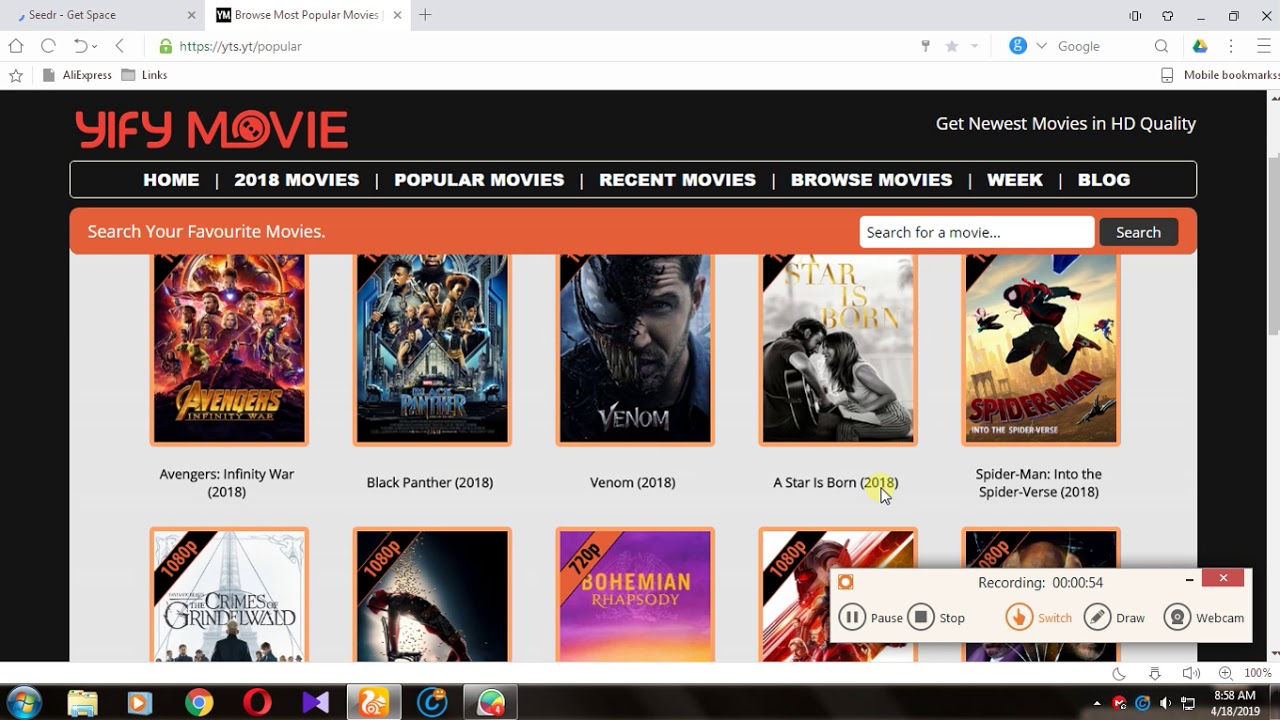Click the pin icon in address bar

click(x=926, y=46)
